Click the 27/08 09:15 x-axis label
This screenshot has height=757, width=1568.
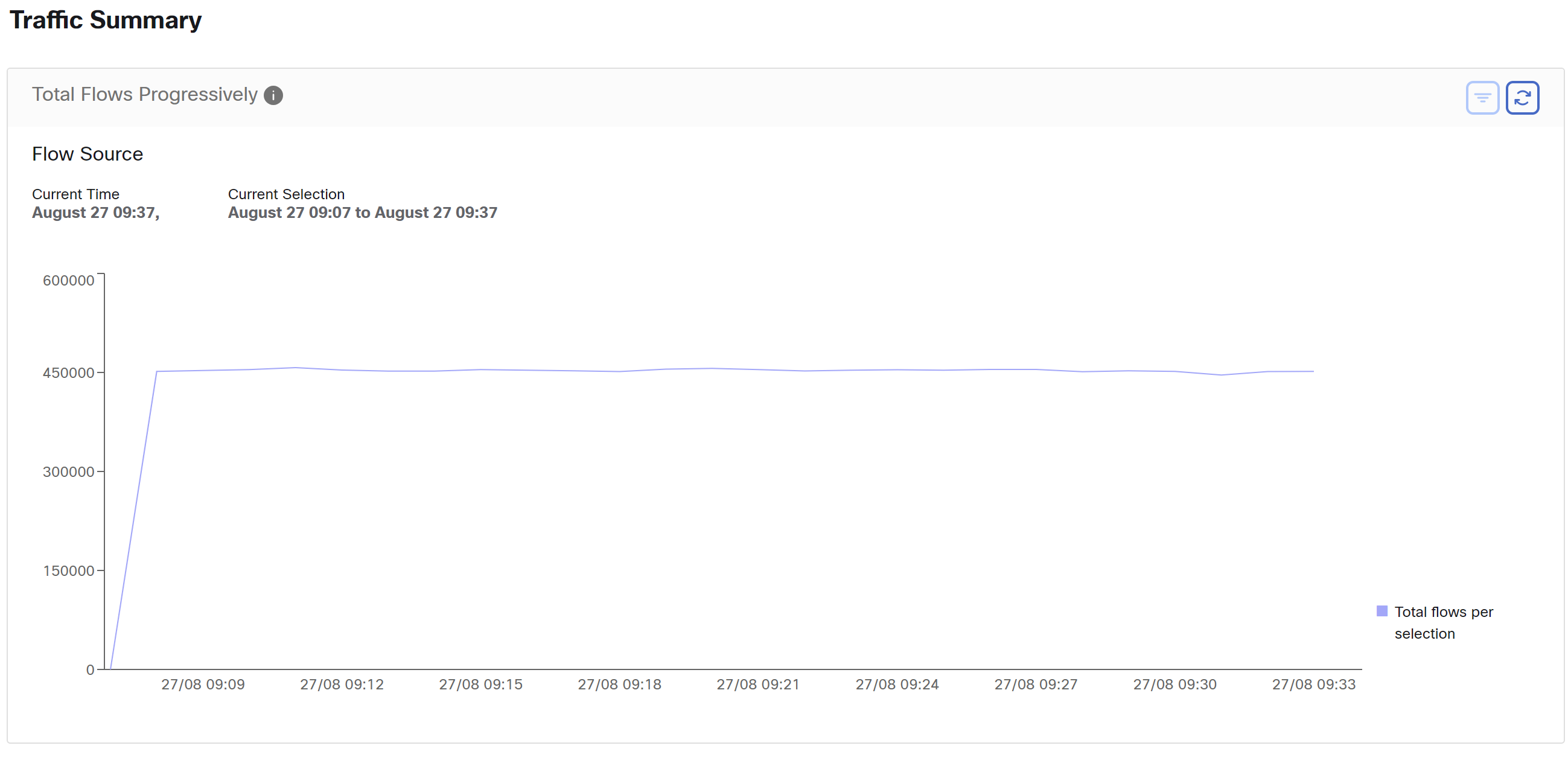click(481, 685)
